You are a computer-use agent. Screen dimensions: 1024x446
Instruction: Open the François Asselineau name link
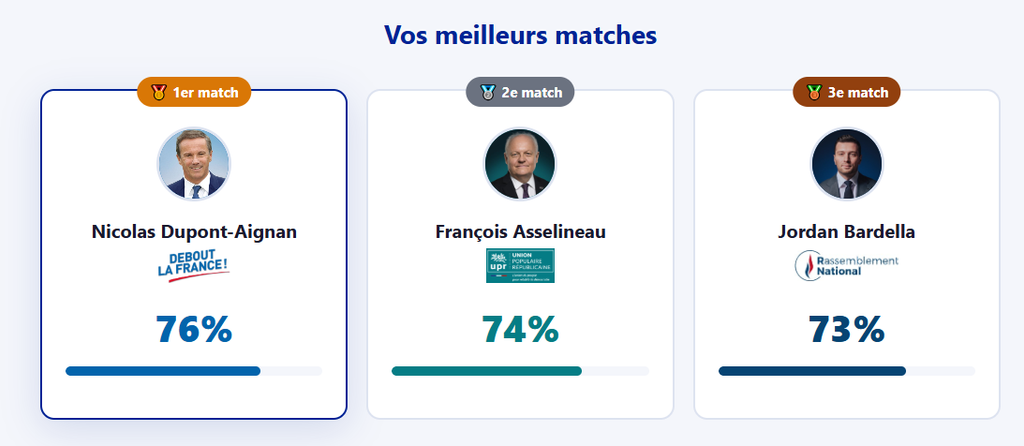tap(520, 232)
